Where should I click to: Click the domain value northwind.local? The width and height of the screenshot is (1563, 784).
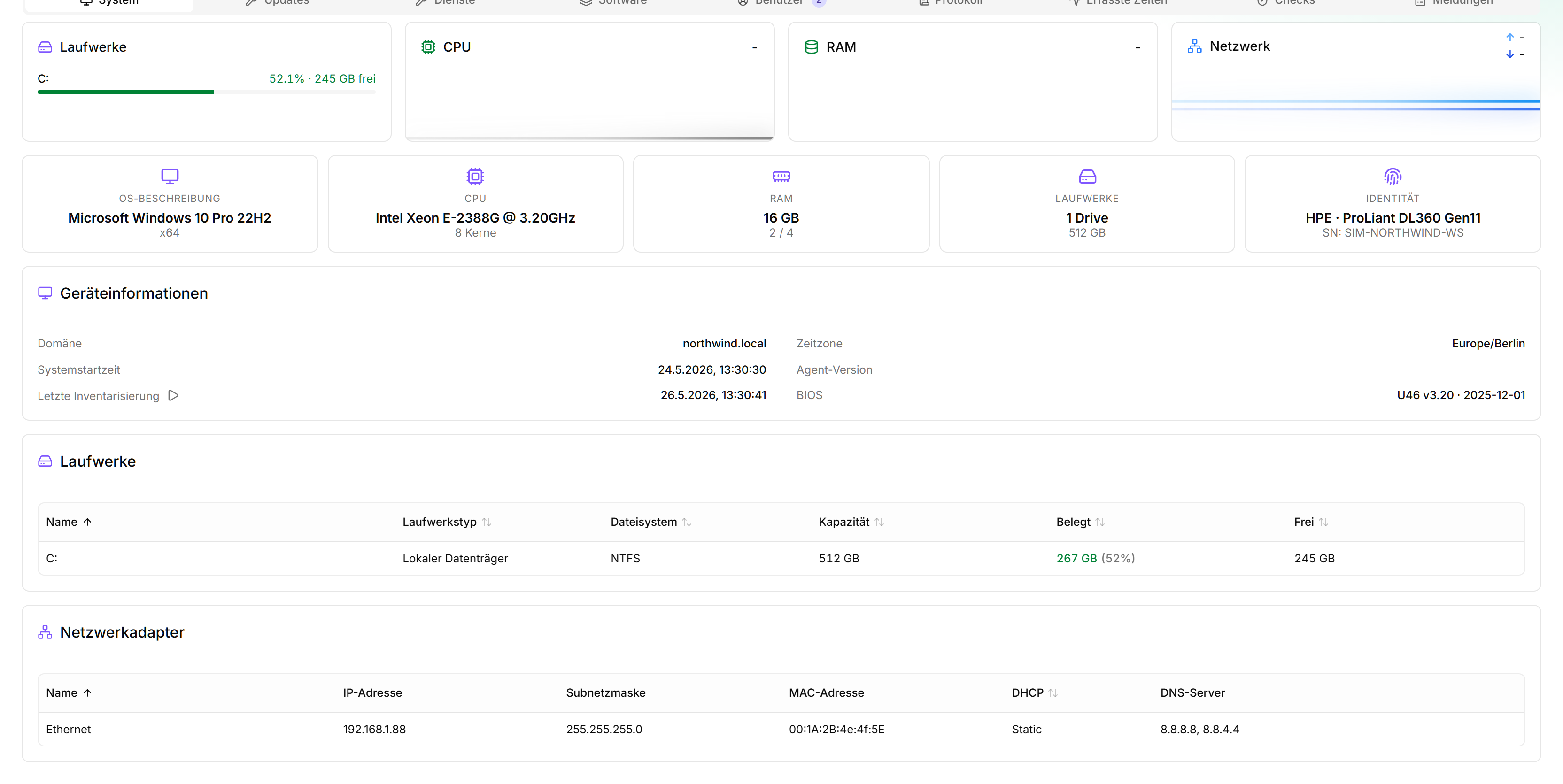[x=725, y=344]
